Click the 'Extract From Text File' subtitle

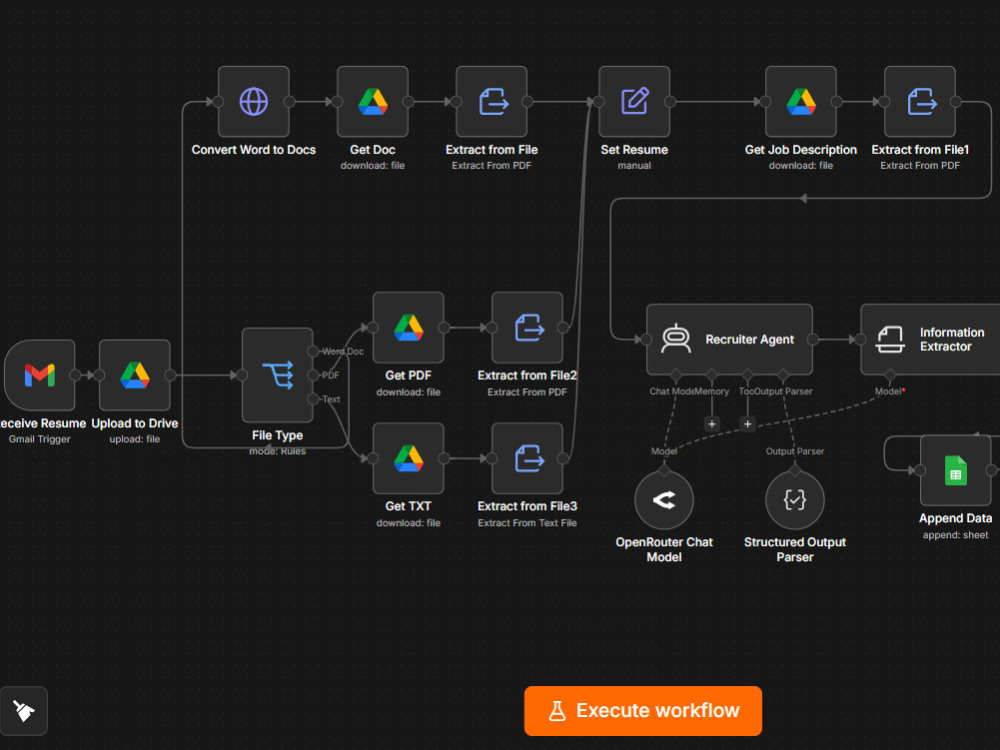pos(527,523)
